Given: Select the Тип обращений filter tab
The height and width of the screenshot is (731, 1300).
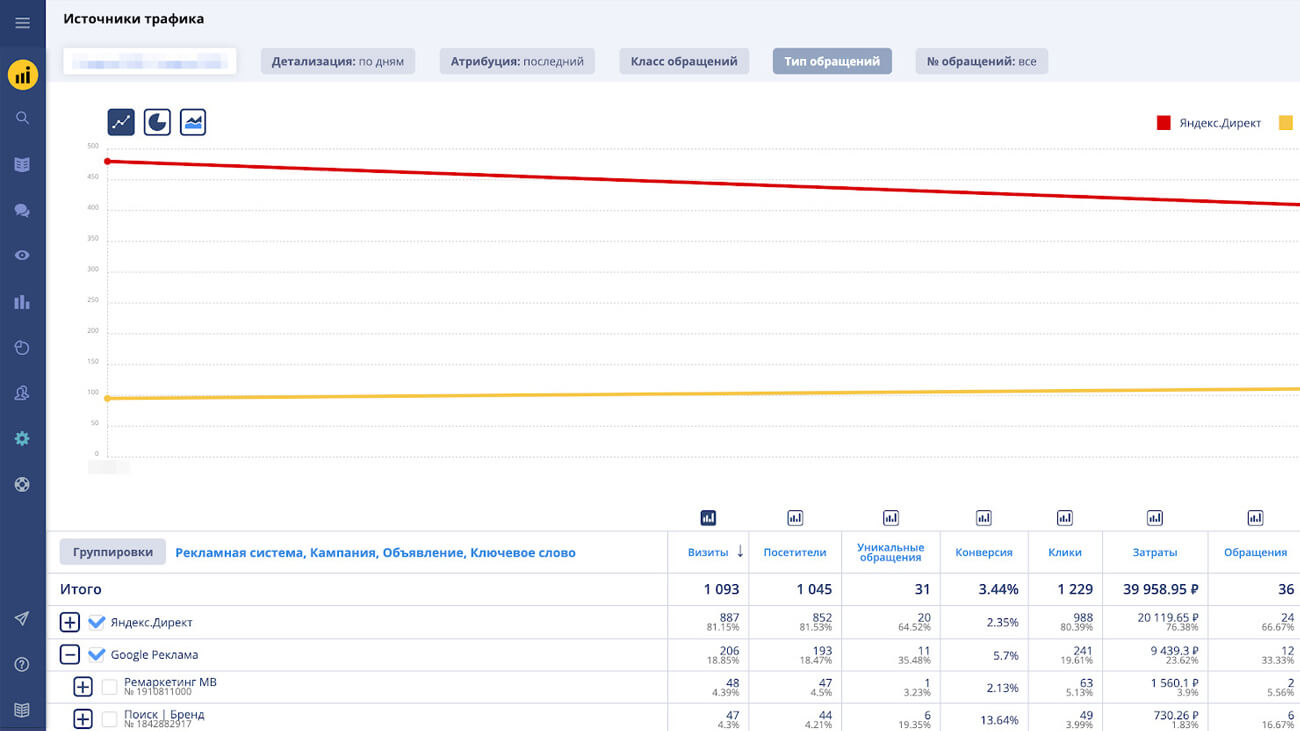Looking at the screenshot, I should click(x=831, y=62).
